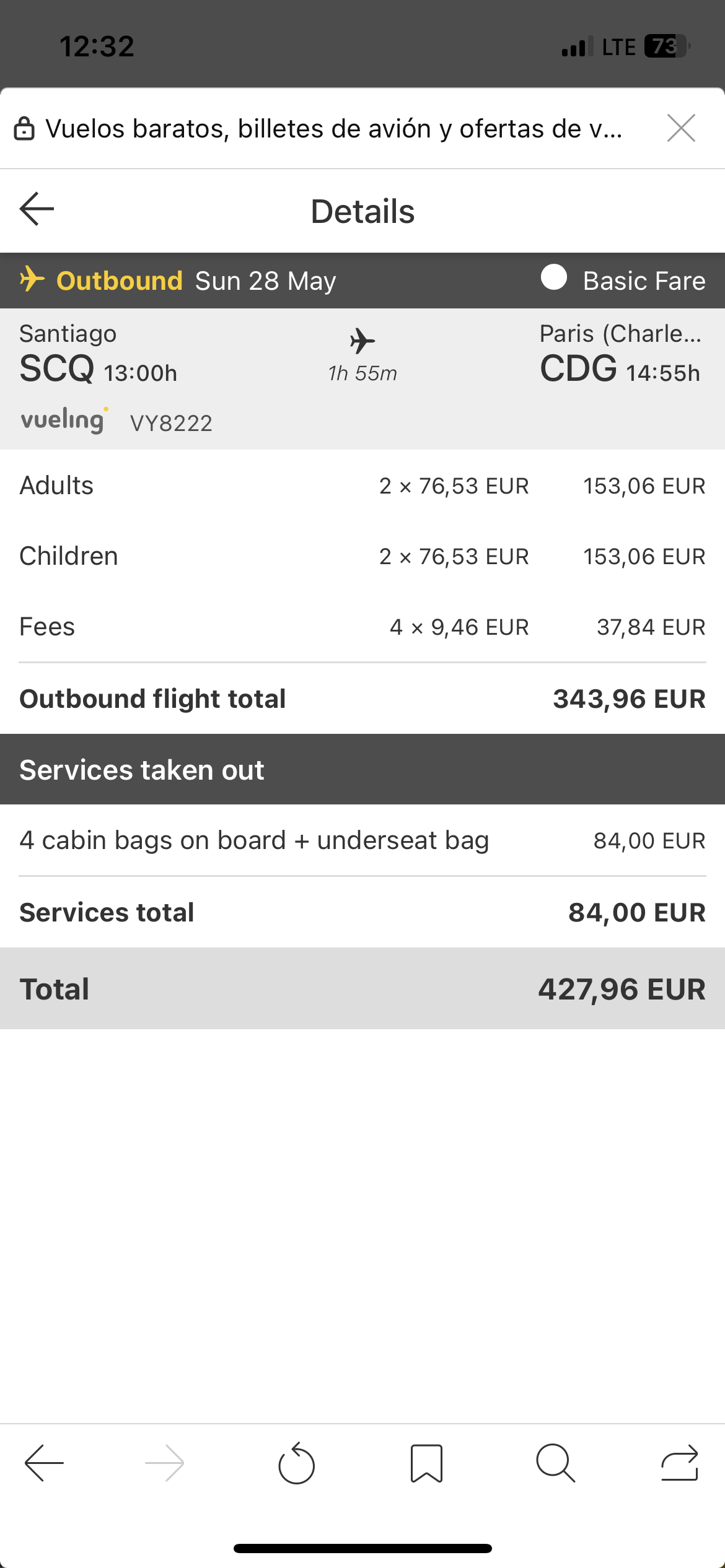Image resolution: width=725 pixels, height=1568 pixels.
Task: Tap the share arrow icon
Action: point(679,1463)
